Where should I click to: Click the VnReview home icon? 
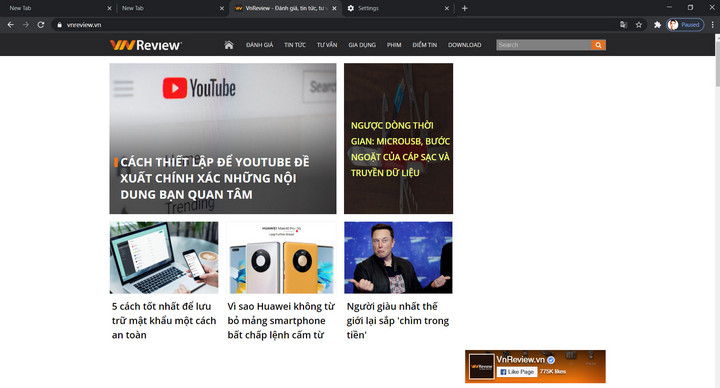229,45
